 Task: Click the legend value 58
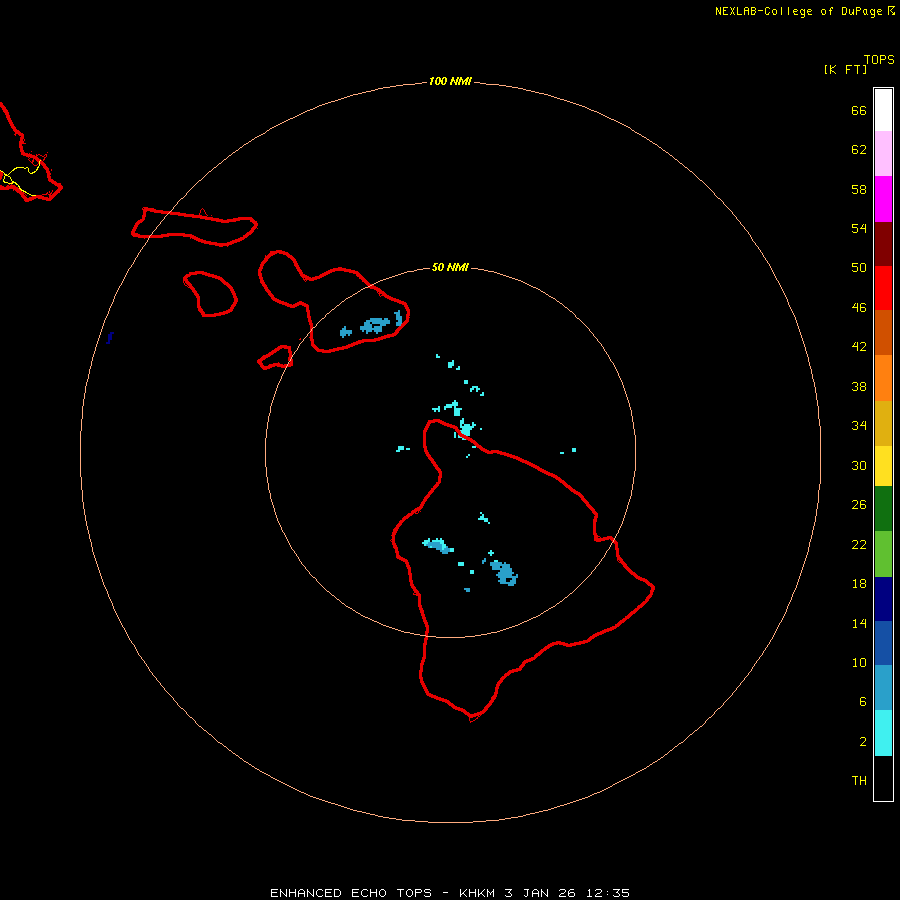859,189
